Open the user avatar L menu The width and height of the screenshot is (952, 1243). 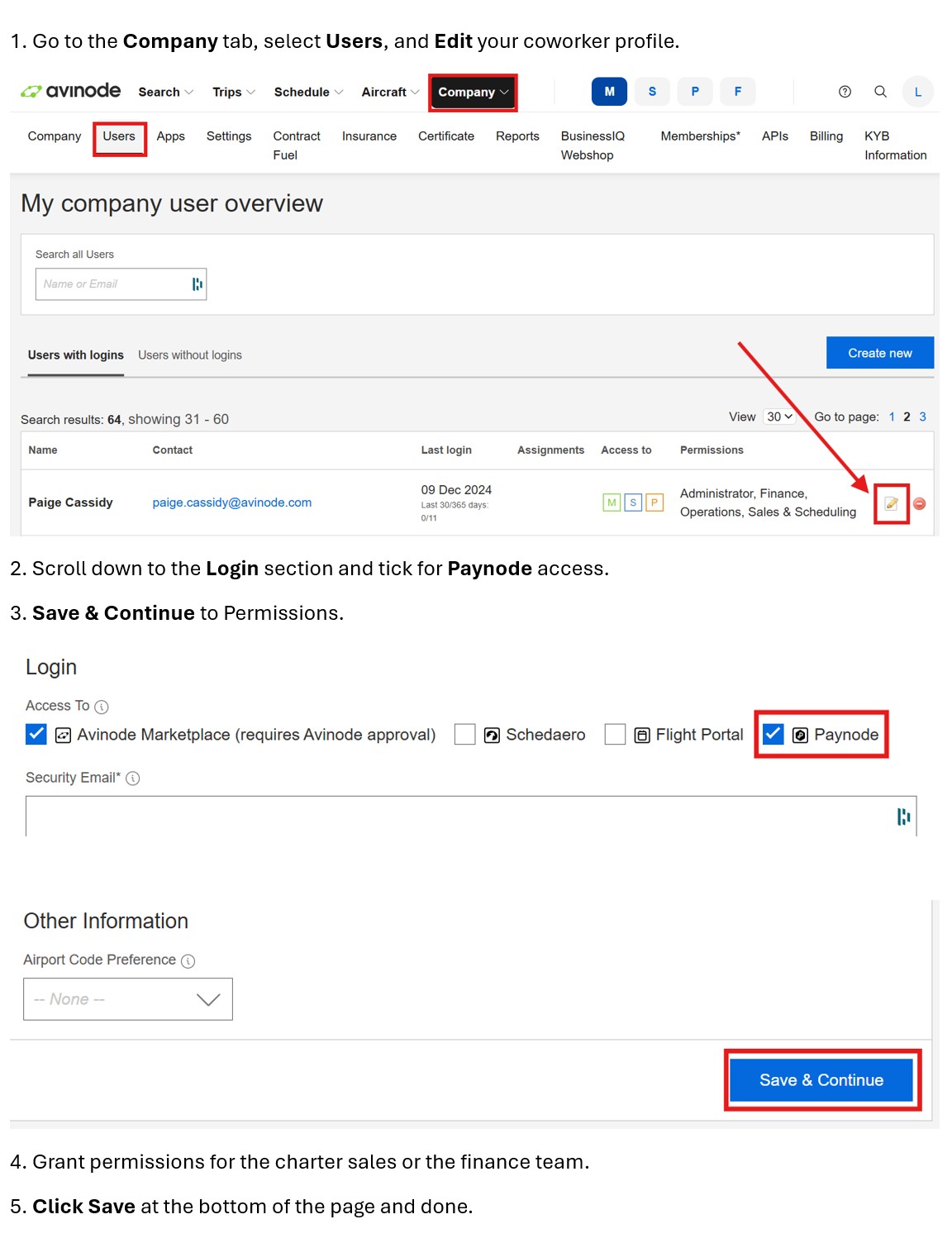[917, 92]
